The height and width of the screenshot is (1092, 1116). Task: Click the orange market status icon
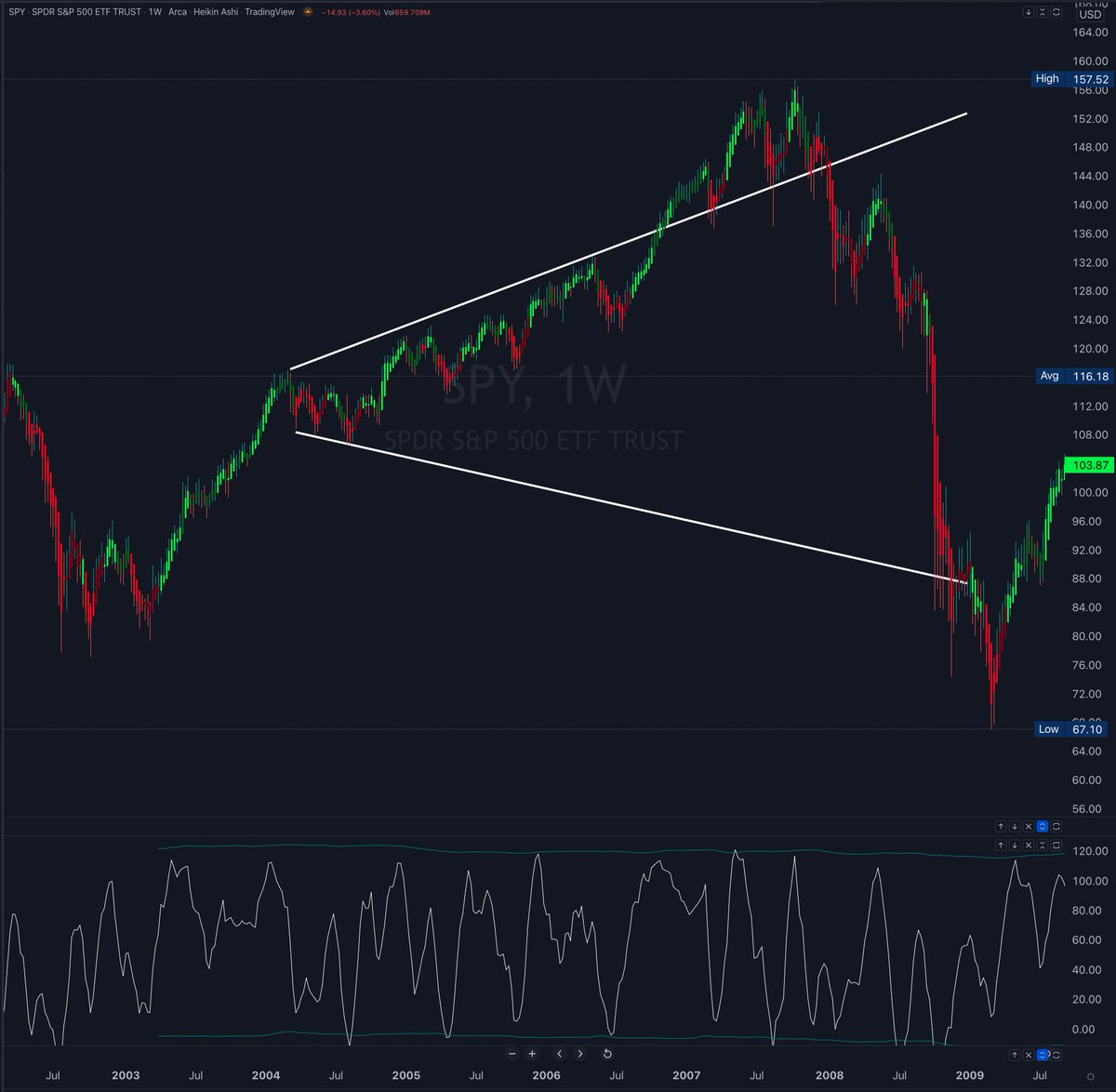coord(307,12)
